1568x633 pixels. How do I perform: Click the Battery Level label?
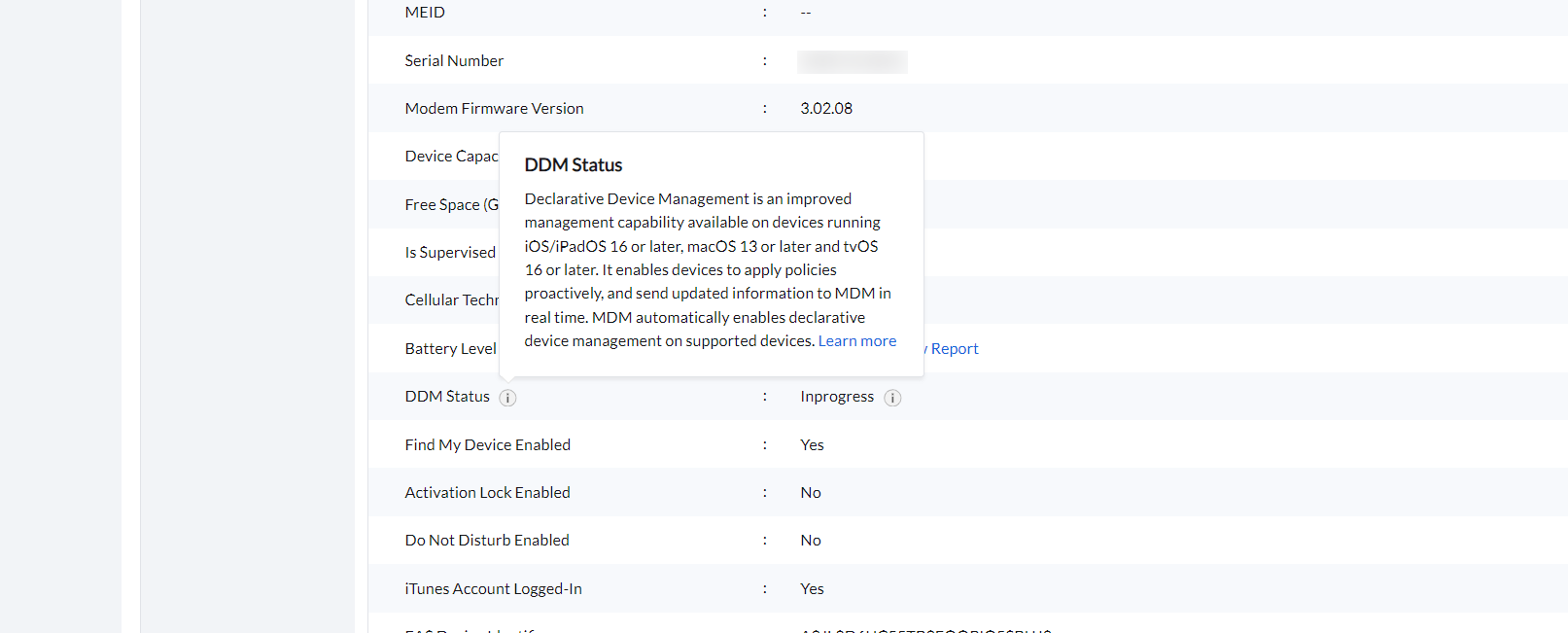point(450,349)
